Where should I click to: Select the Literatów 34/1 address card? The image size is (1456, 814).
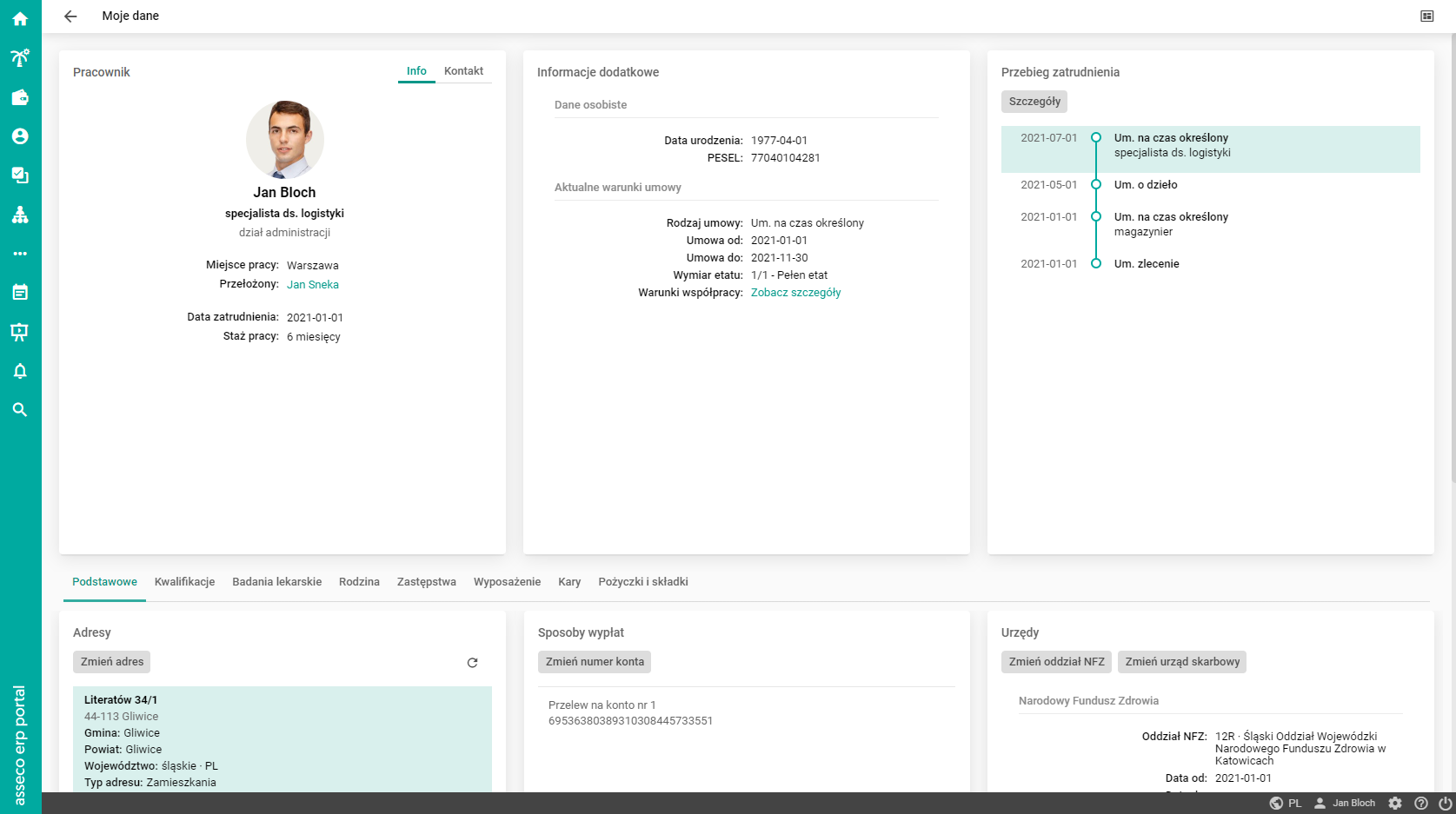pos(283,739)
